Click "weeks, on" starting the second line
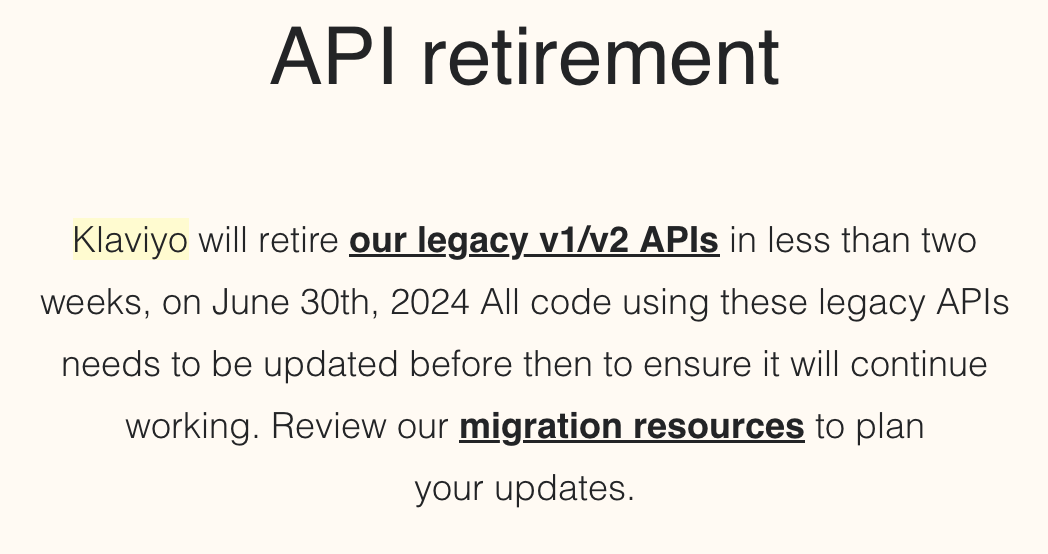The width and height of the screenshot is (1048, 554). [121, 302]
